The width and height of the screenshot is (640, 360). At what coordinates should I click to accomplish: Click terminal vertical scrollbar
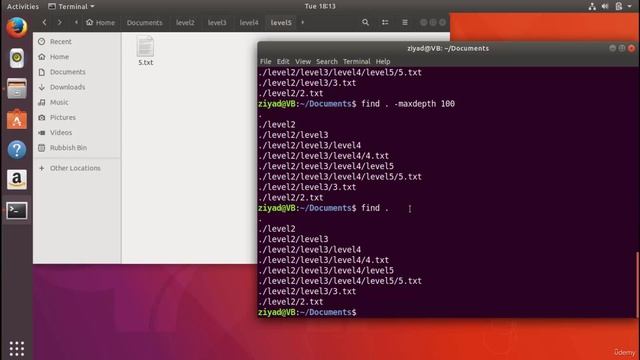[637, 284]
